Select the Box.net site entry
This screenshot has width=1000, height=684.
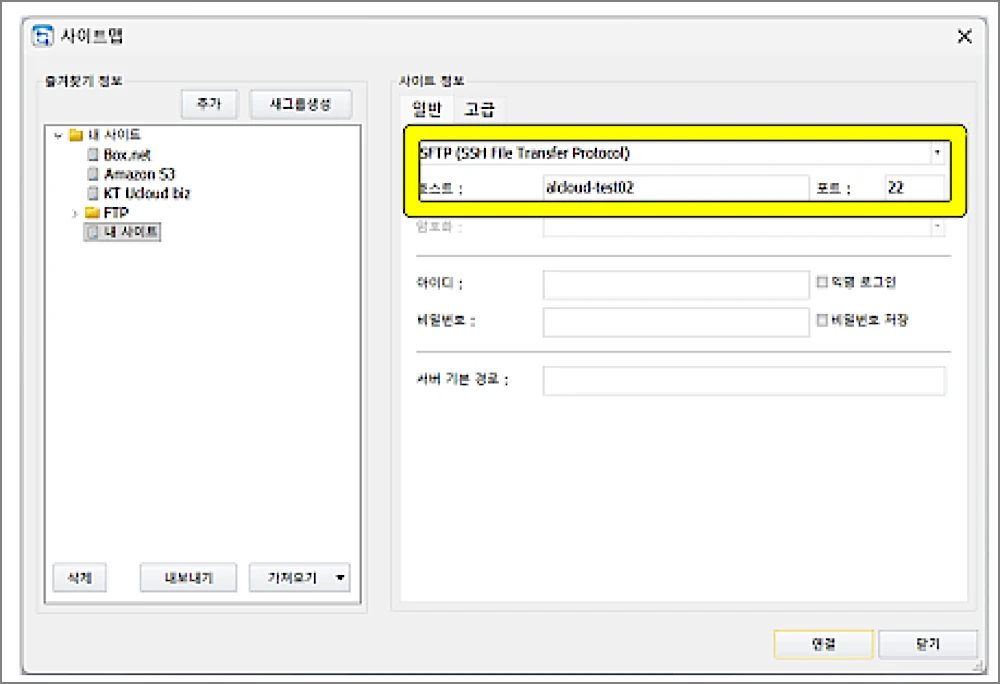127,155
